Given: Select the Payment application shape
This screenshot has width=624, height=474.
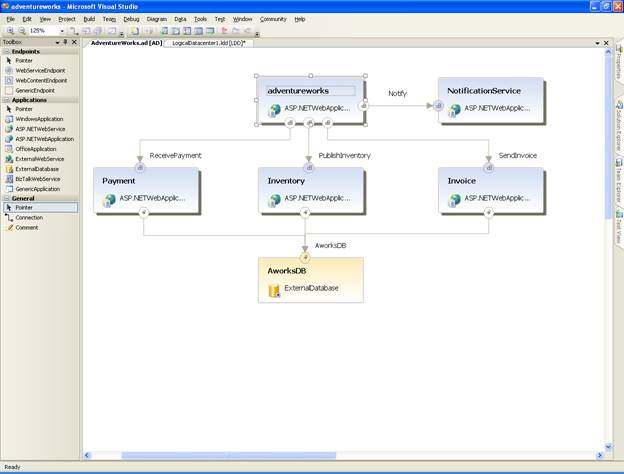Looking at the screenshot, I should (x=146, y=191).
